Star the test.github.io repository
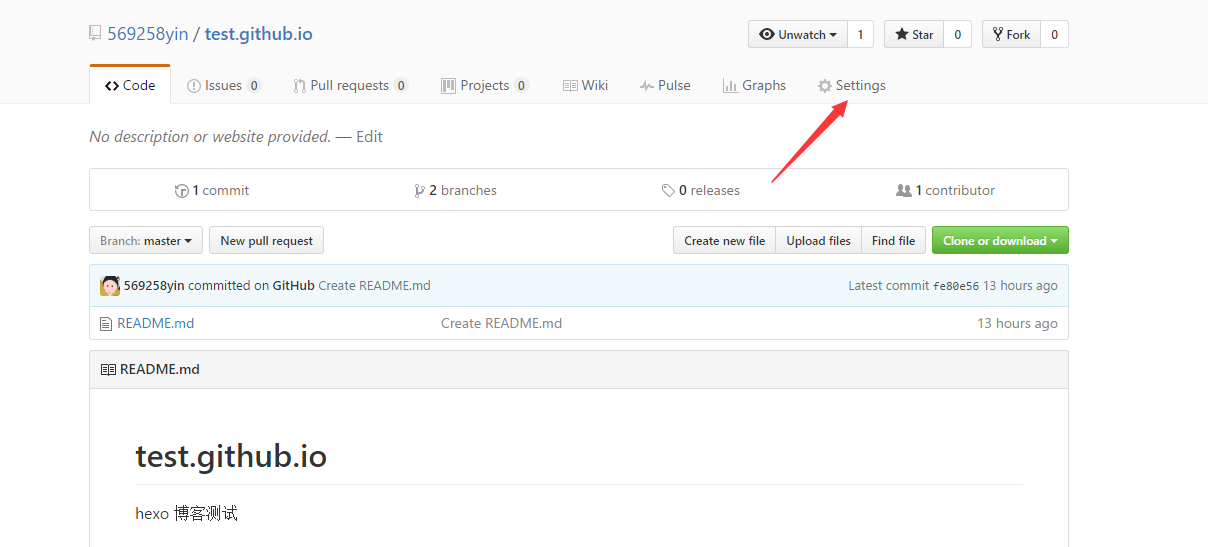The image size is (1208, 547). 913,35
